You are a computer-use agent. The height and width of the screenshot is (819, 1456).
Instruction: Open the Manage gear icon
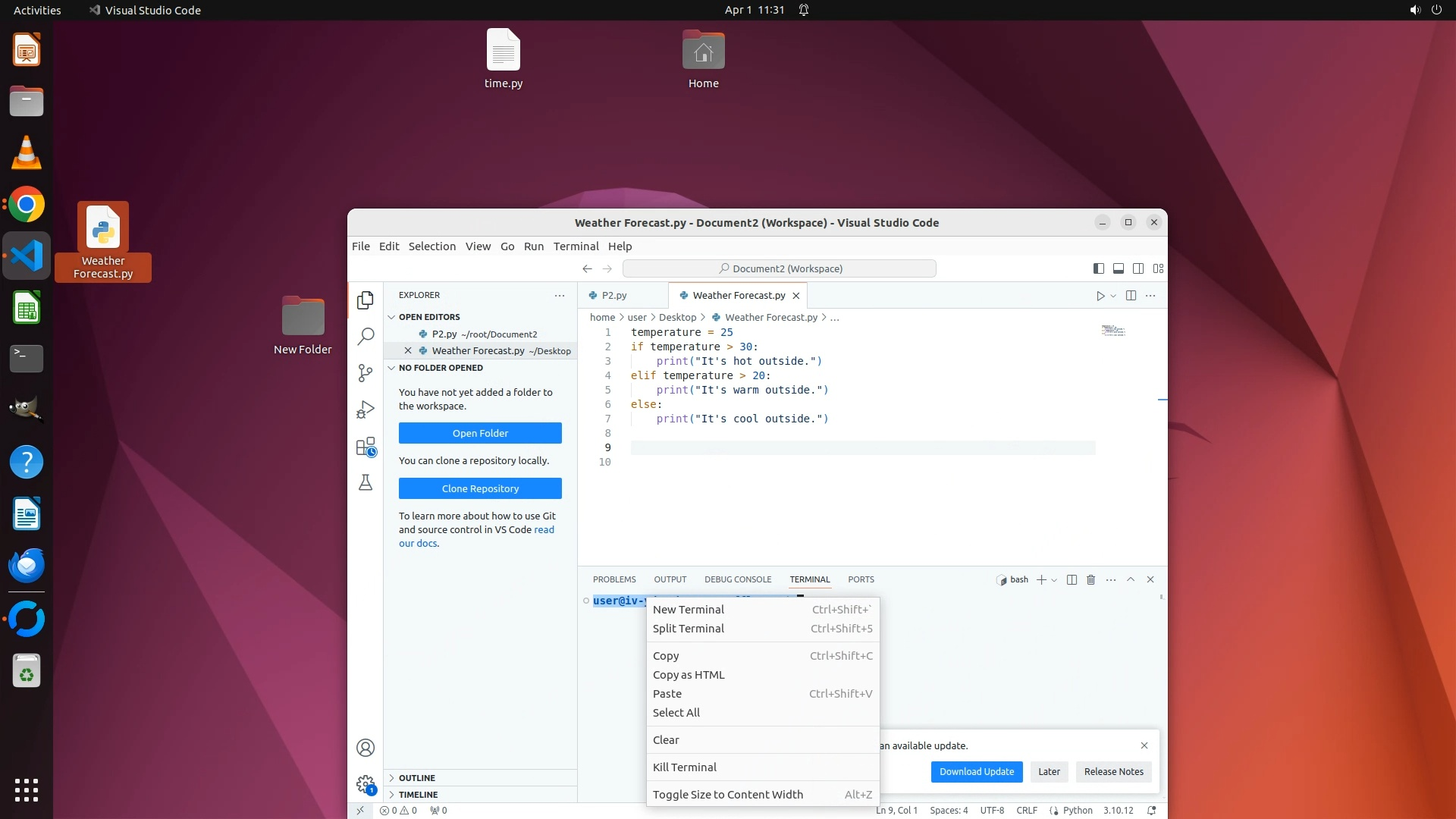(366, 783)
